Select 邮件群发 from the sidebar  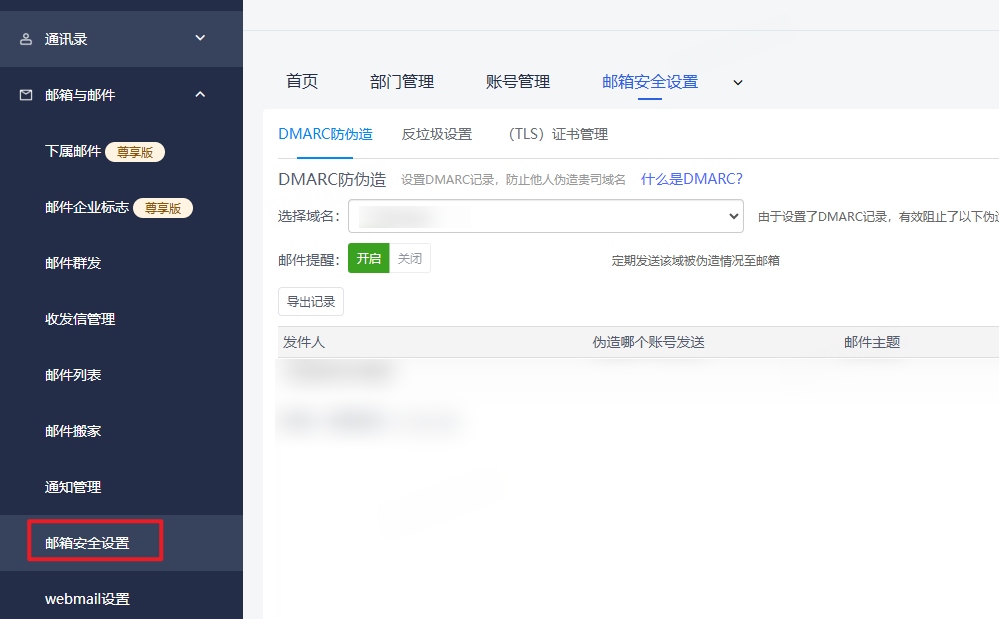(x=73, y=264)
